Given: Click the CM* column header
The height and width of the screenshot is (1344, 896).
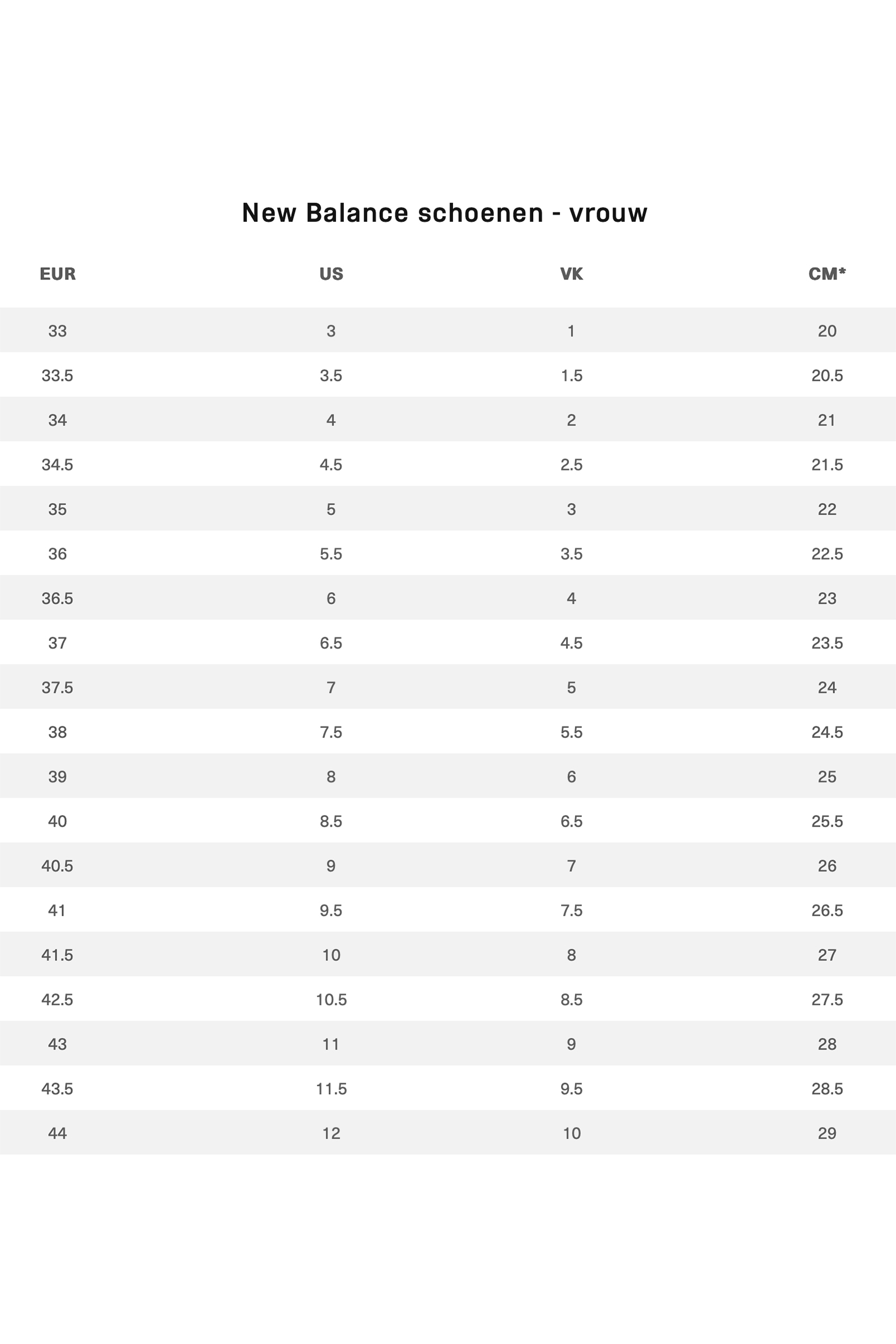Looking at the screenshot, I should pos(827,274).
